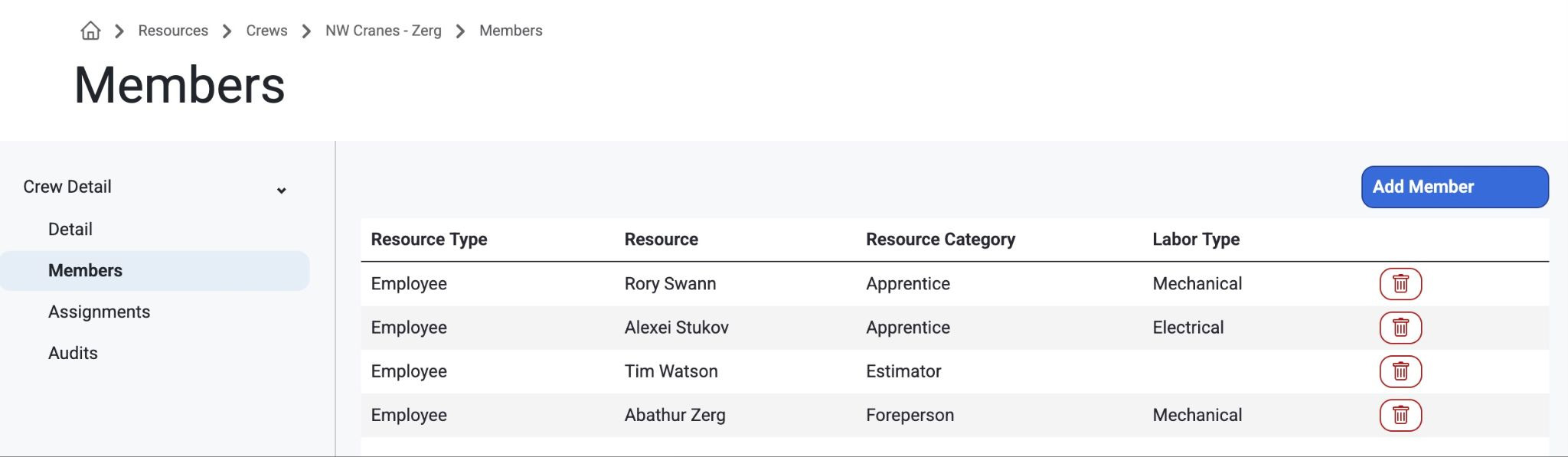Click the home icon in breadcrumb
This screenshot has width=1568, height=457.
[x=90, y=31]
